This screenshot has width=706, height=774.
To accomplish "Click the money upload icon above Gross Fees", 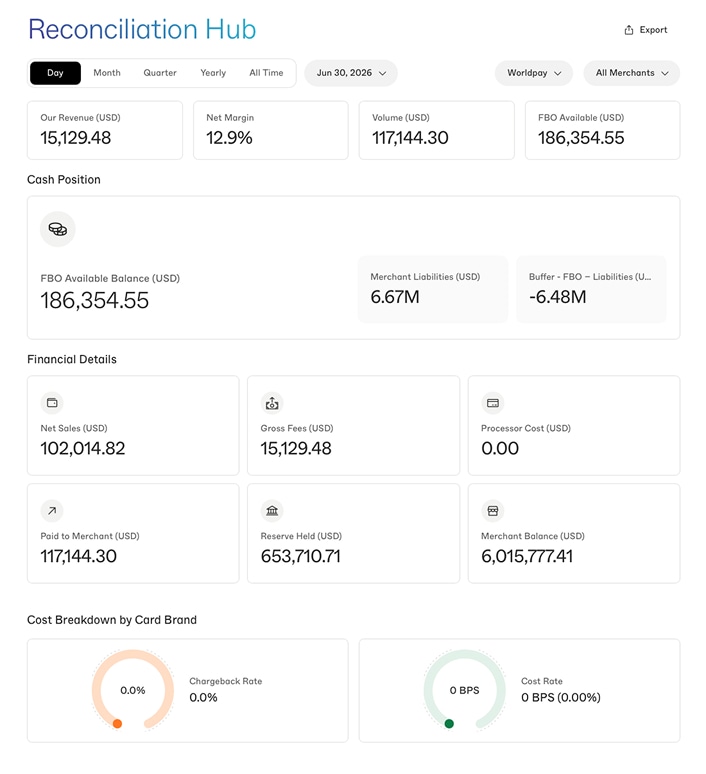I will click(x=272, y=403).
